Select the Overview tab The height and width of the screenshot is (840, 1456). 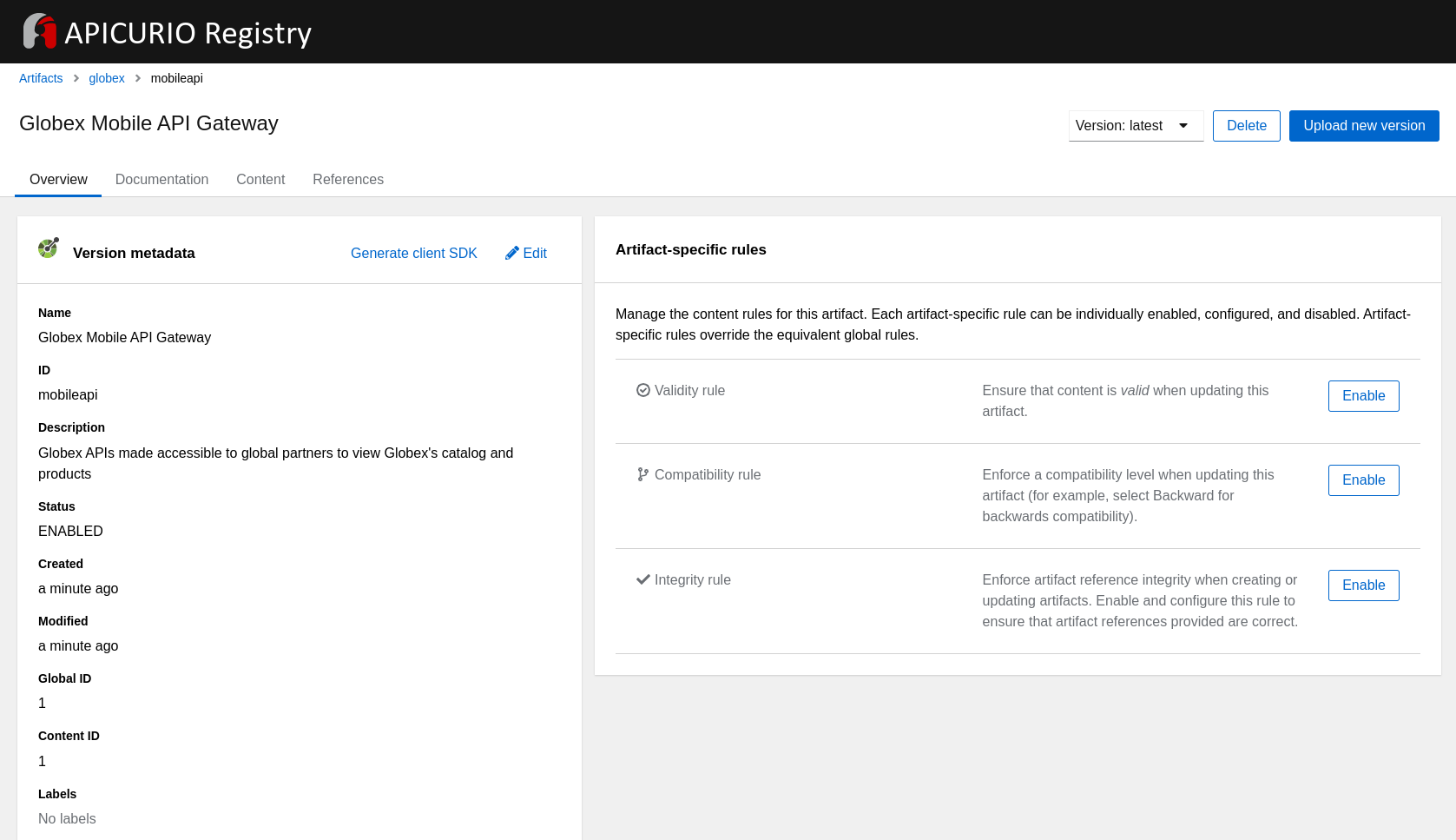(x=58, y=179)
